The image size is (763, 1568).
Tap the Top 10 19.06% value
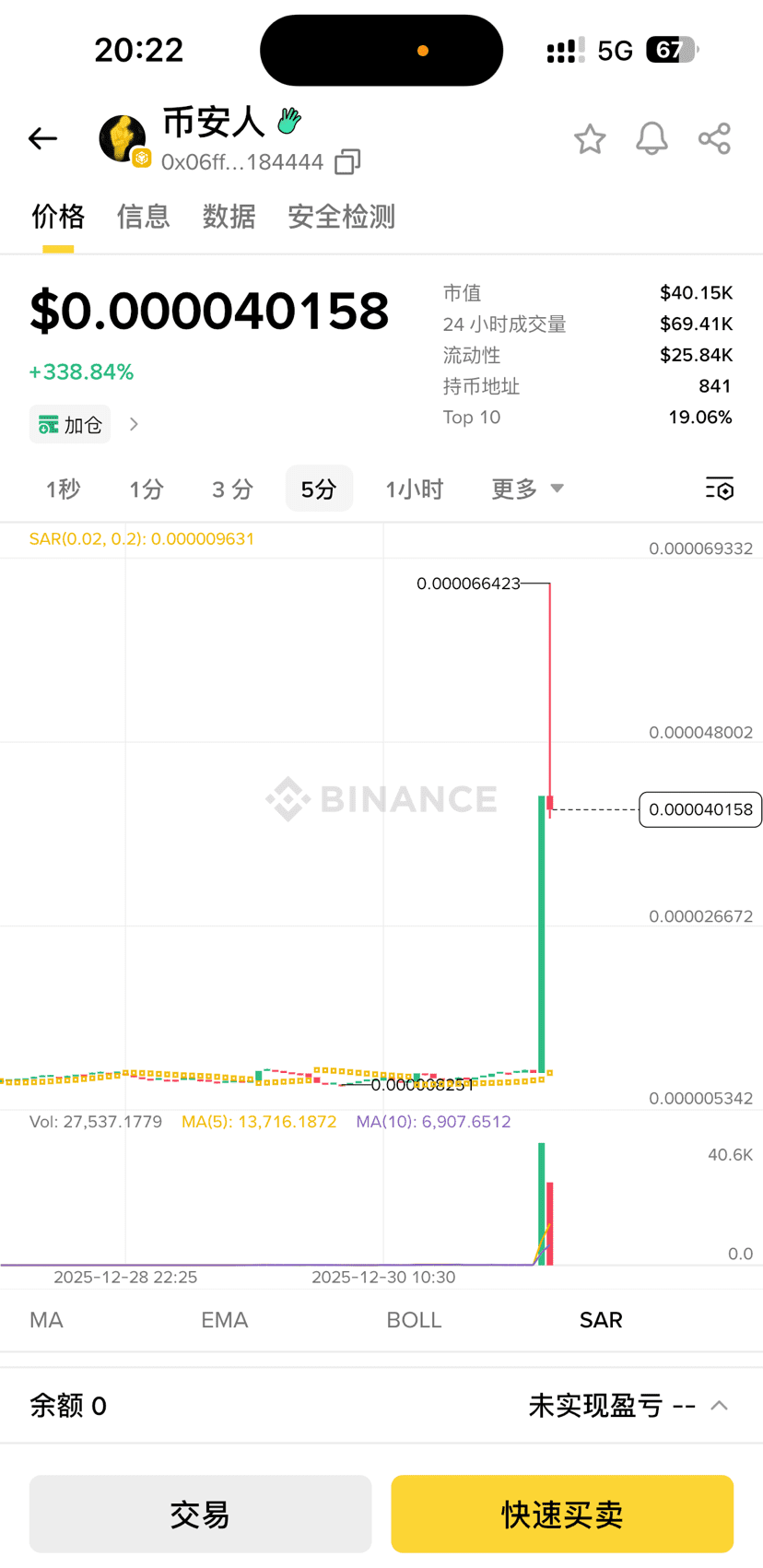click(700, 418)
